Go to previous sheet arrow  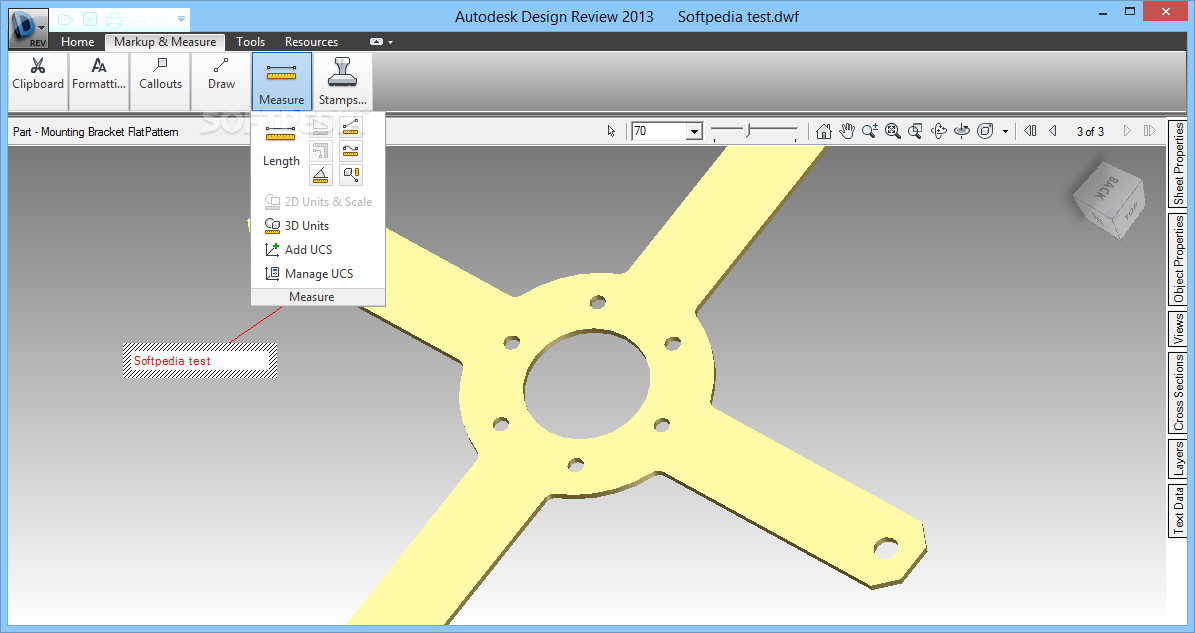[x=1053, y=131]
